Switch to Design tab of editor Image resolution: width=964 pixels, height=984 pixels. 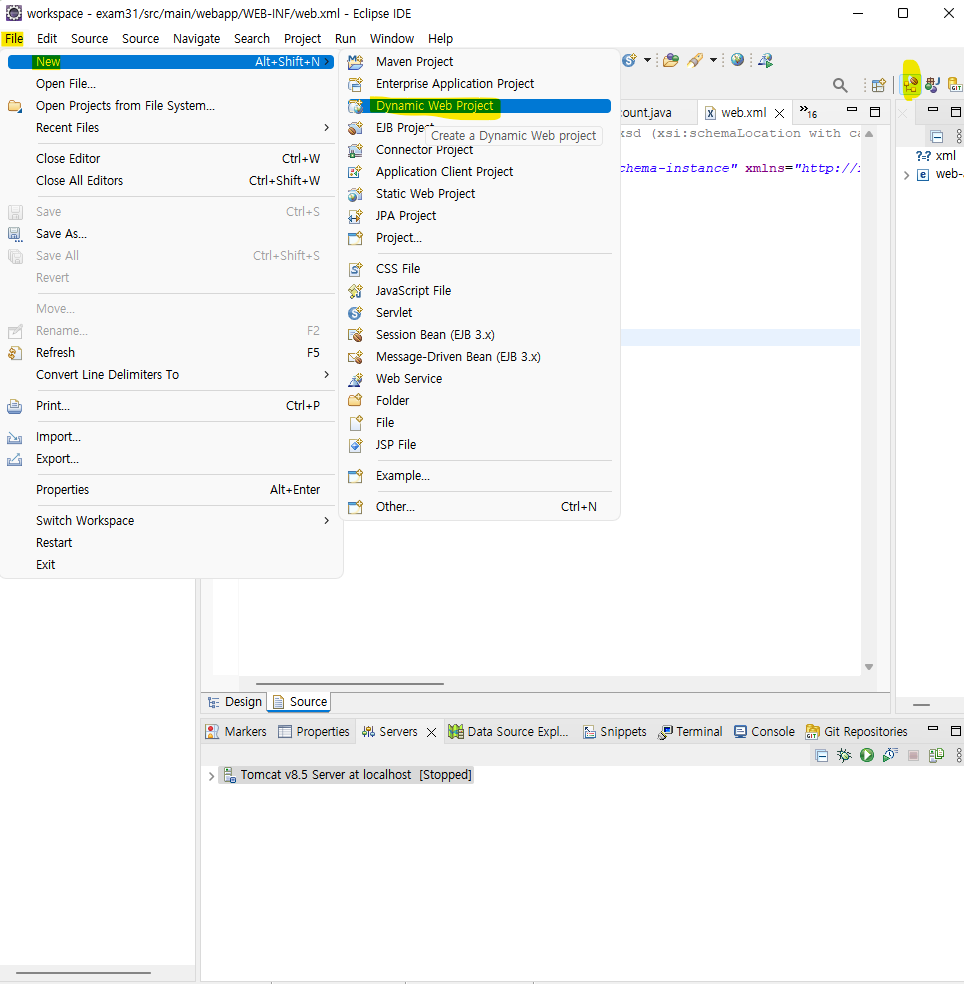(x=235, y=702)
